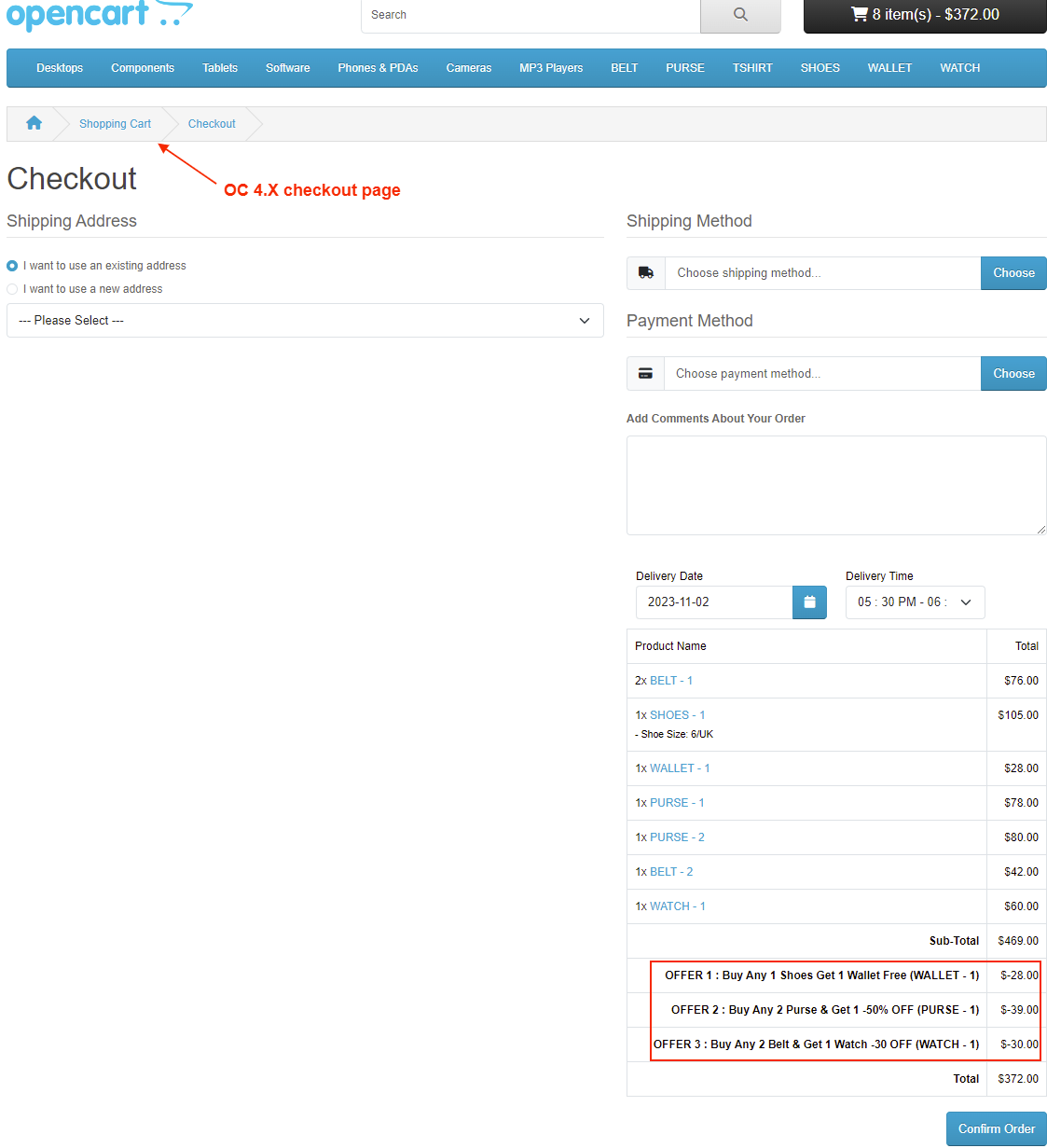Click the home icon in breadcrumb
The height and width of the screenshot is (1148, 1047).
coord(34,123)
